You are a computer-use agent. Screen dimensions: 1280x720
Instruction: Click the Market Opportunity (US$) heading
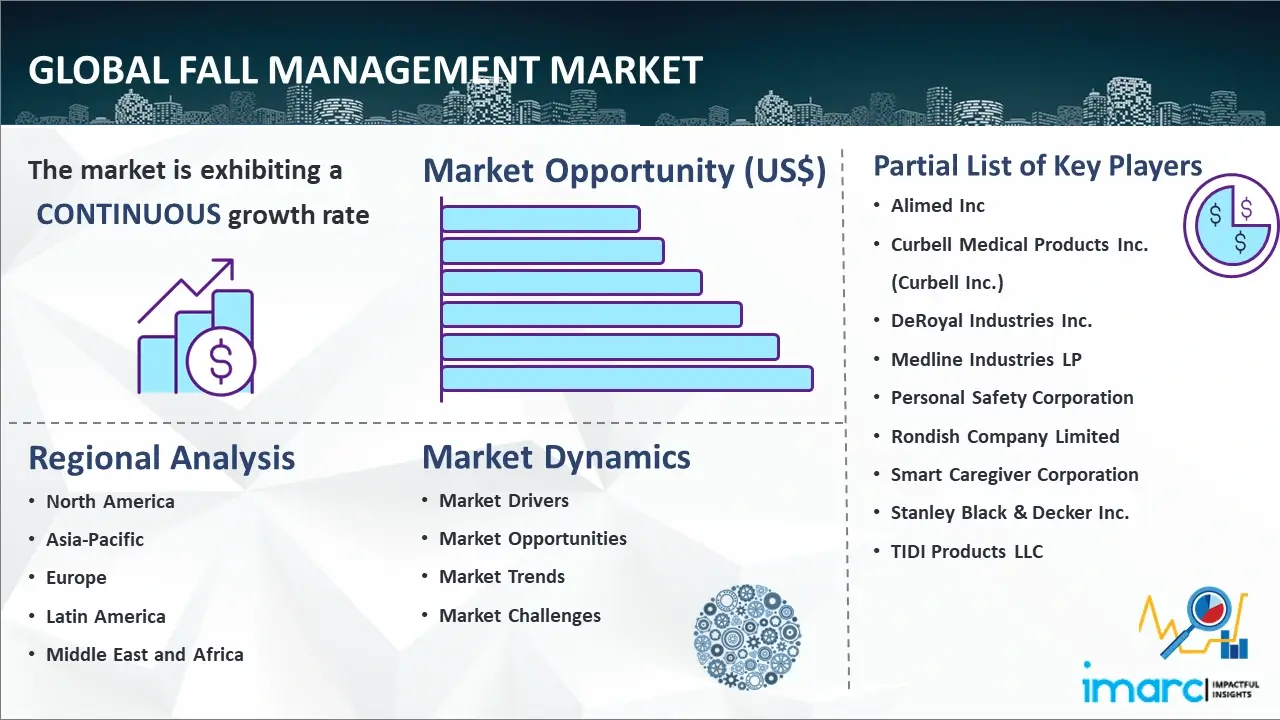click(624, 171)
